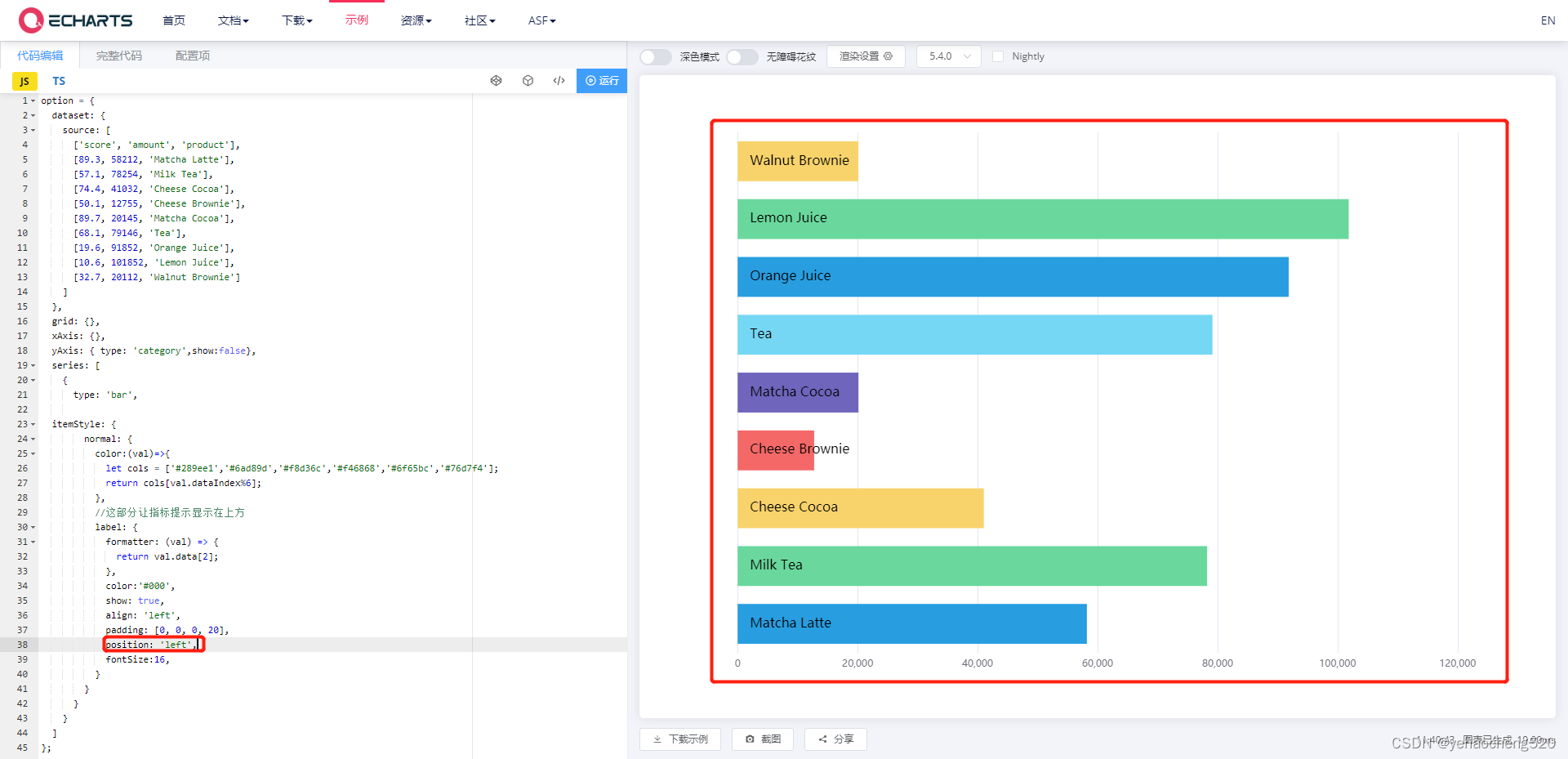The image size is (1568, 759).
Task: Click line number 38 in gutter
Action: tap(22, 645)
